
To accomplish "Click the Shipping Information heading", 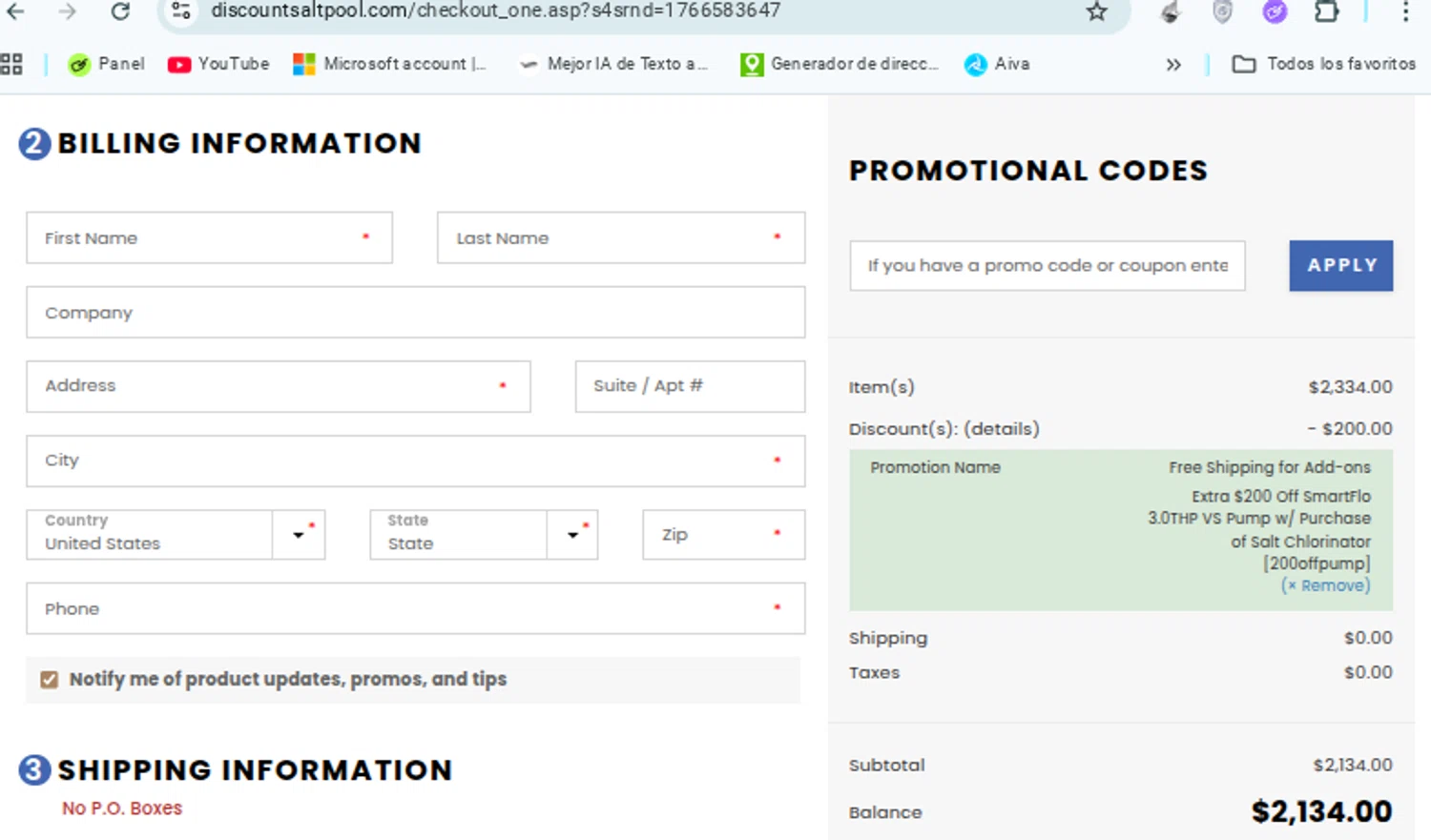I will pos(255,770).
